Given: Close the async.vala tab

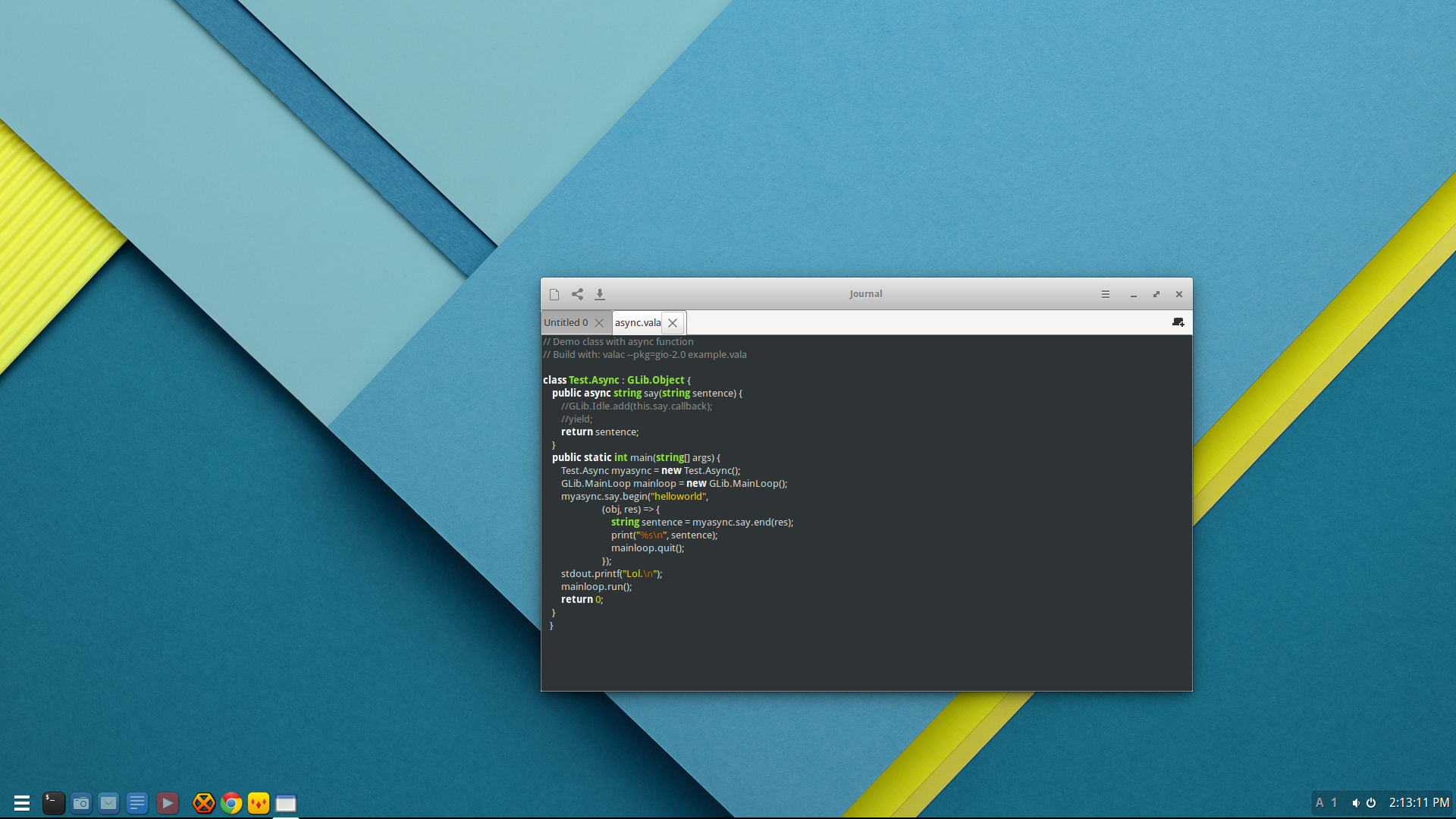Looking at the screenshot, I should coord(673,323).
